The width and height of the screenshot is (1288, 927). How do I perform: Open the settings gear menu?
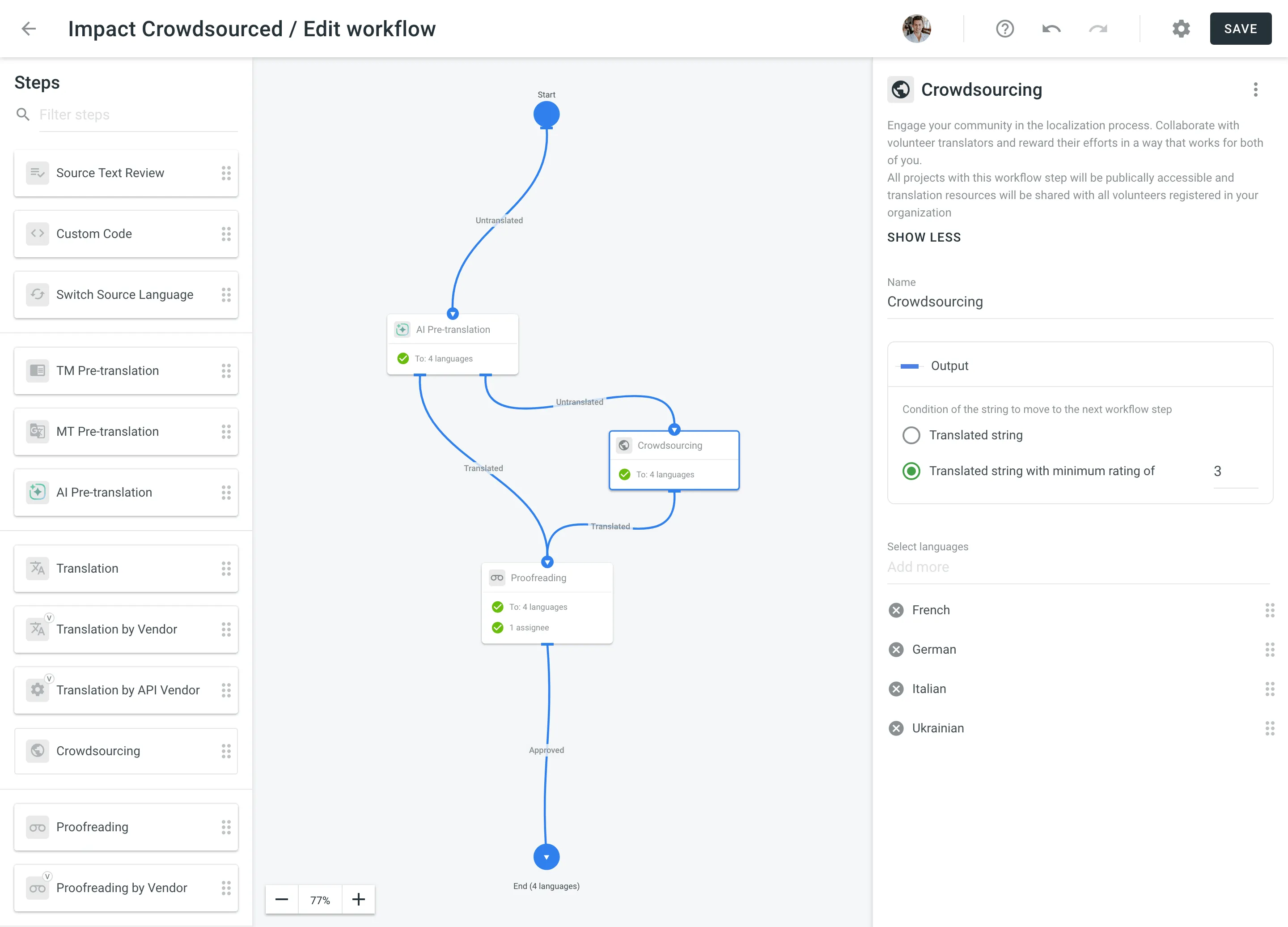pyautogui.click(x=1182, y=29)
